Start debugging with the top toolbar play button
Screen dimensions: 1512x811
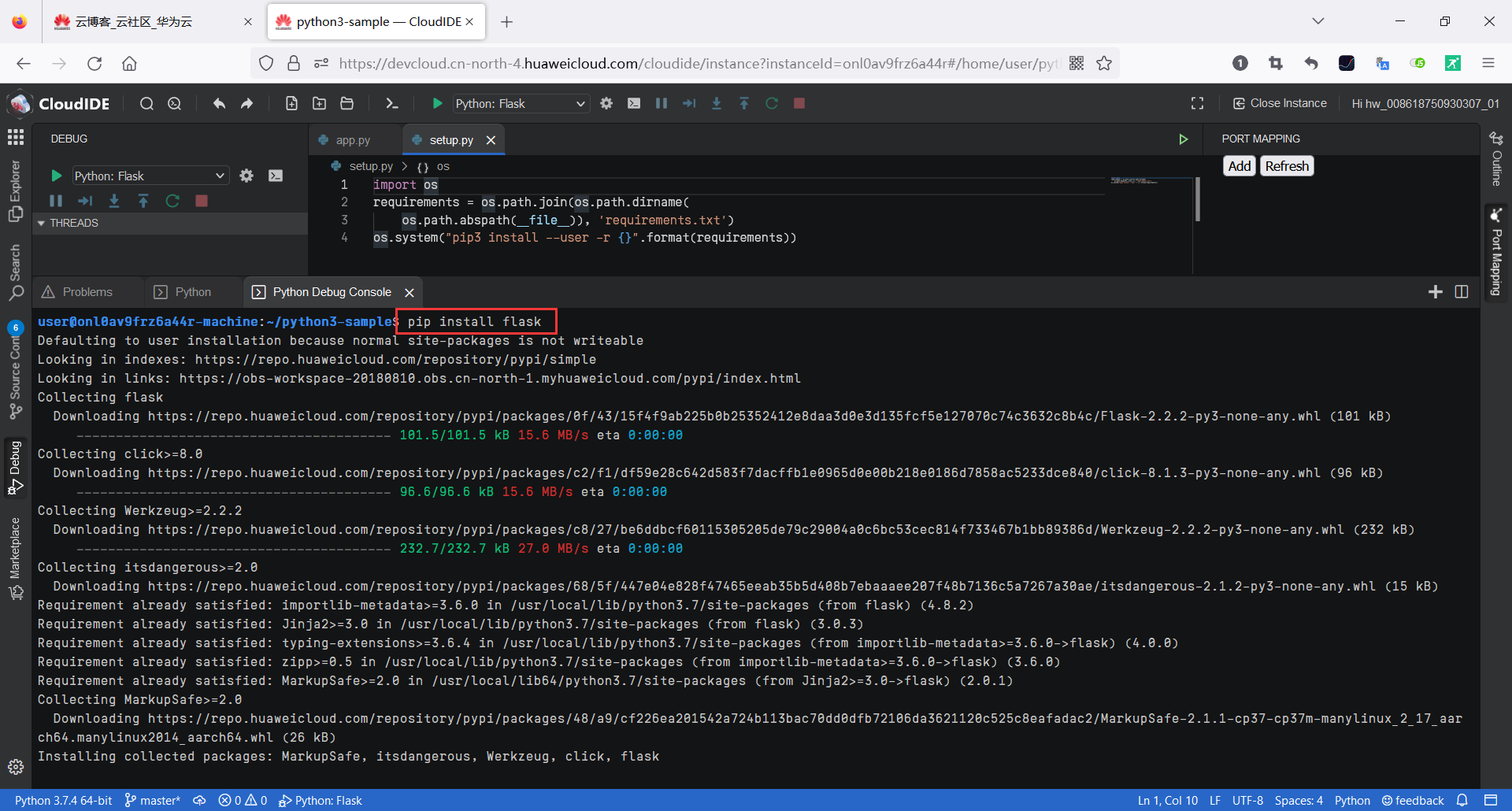click(x=437, y=103)
